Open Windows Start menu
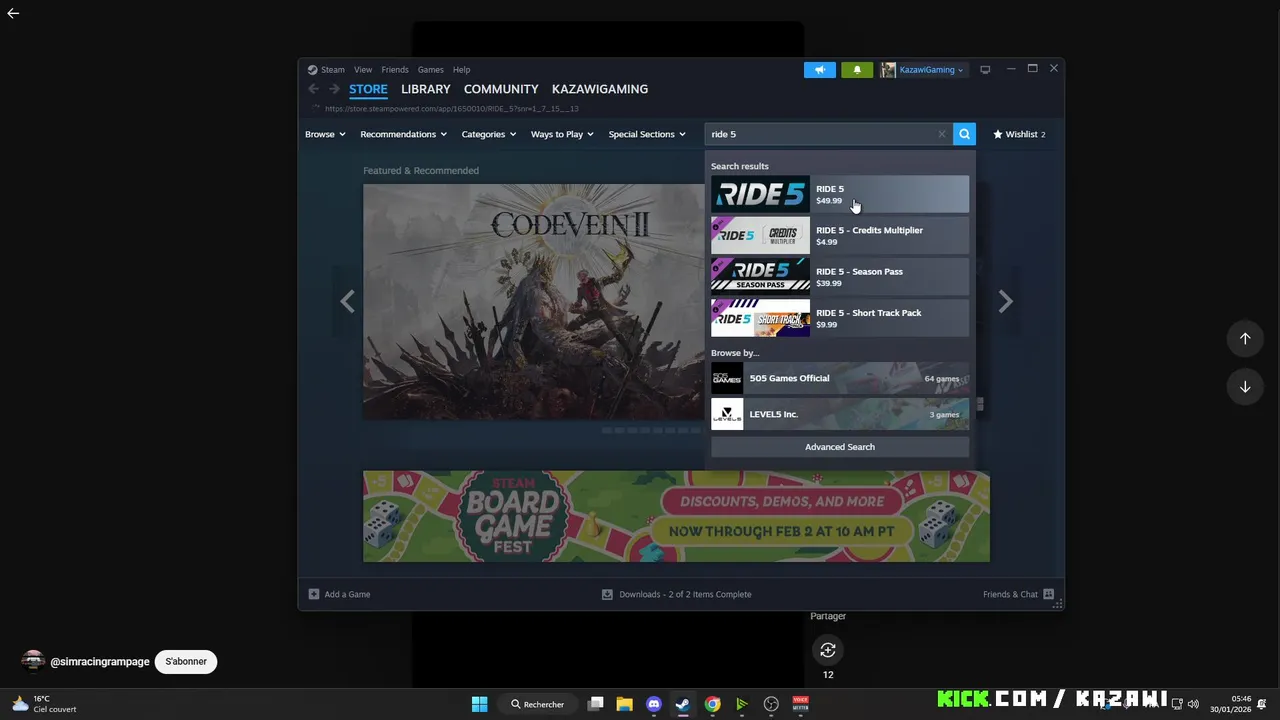 [479, 704]
